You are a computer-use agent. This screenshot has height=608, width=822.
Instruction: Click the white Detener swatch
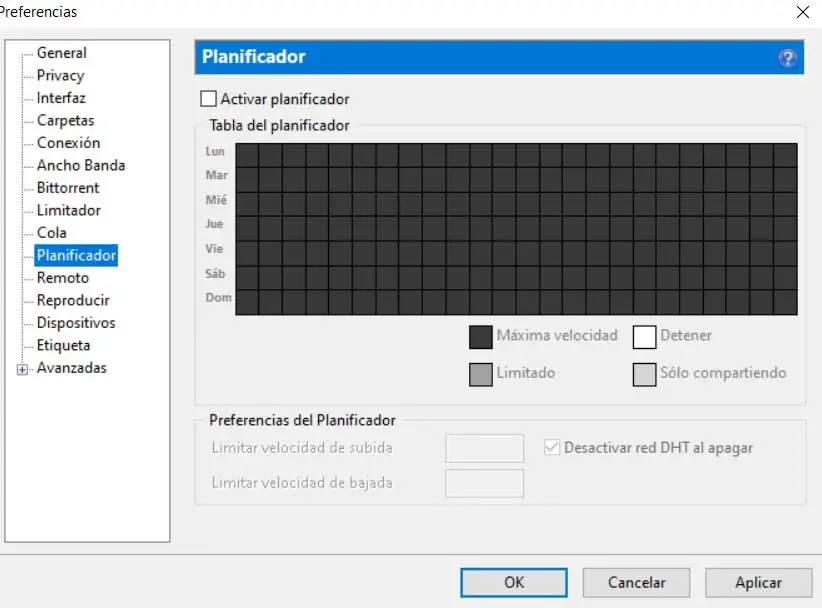coord(644,337)
